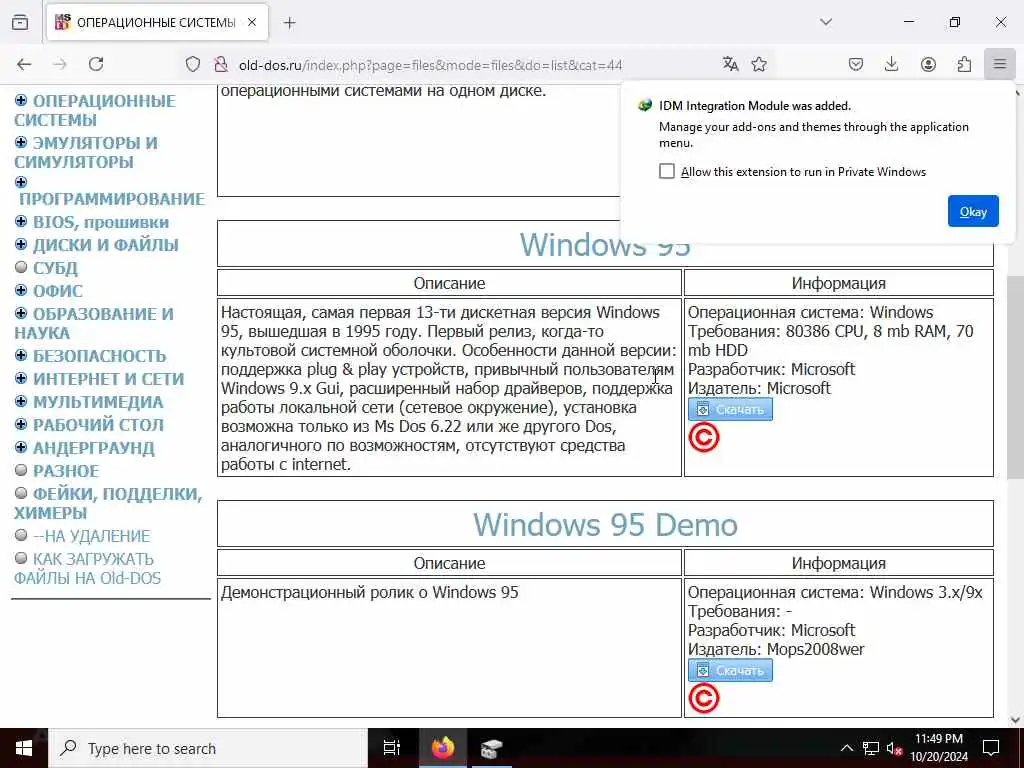Open the tracking protection shield icon

pyautogui.click(x=193, y=65)
